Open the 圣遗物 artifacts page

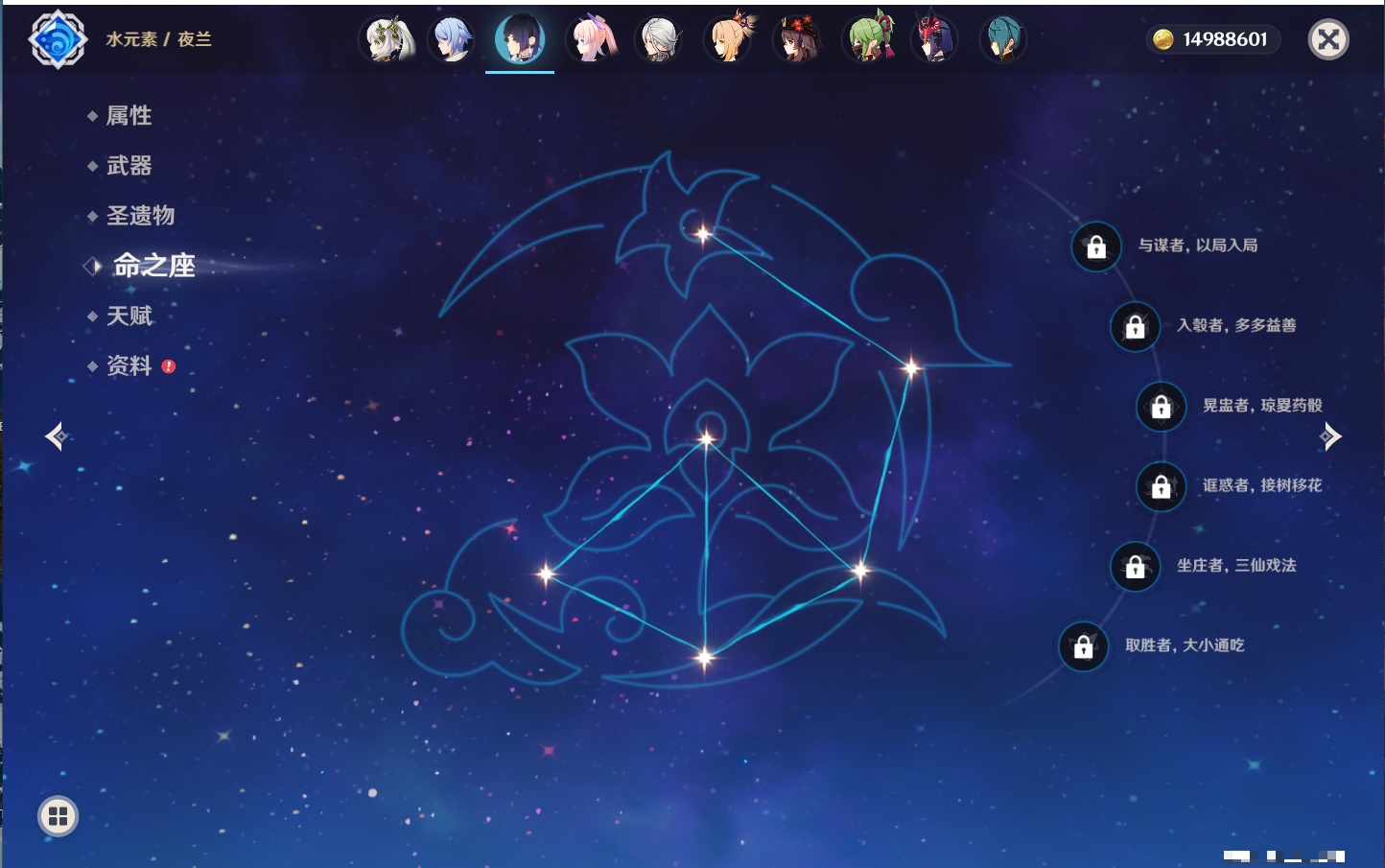point(140,216)
